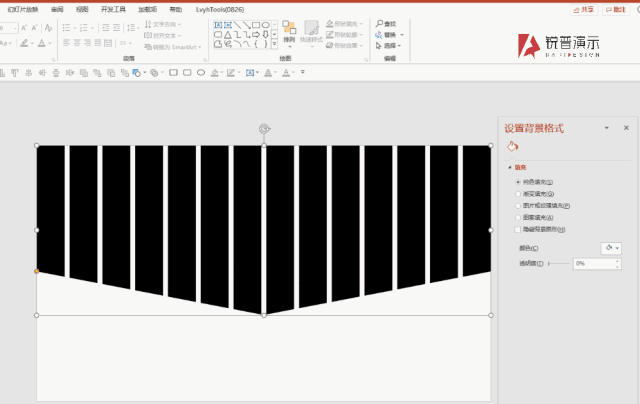This screenshot has height=404, width=640.
Task: Choose the picture or texture fill radio option
Action: [x=518, y=206]
